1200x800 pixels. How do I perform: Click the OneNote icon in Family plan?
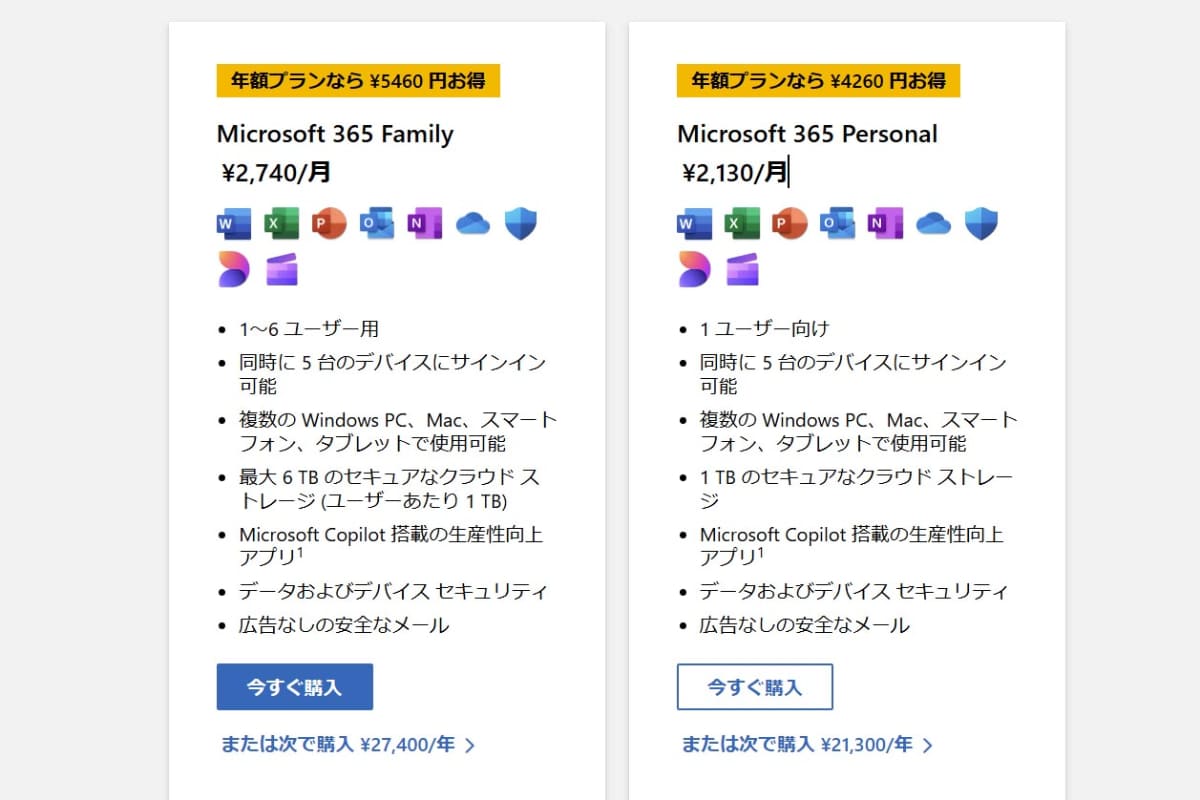click(425, 224)
